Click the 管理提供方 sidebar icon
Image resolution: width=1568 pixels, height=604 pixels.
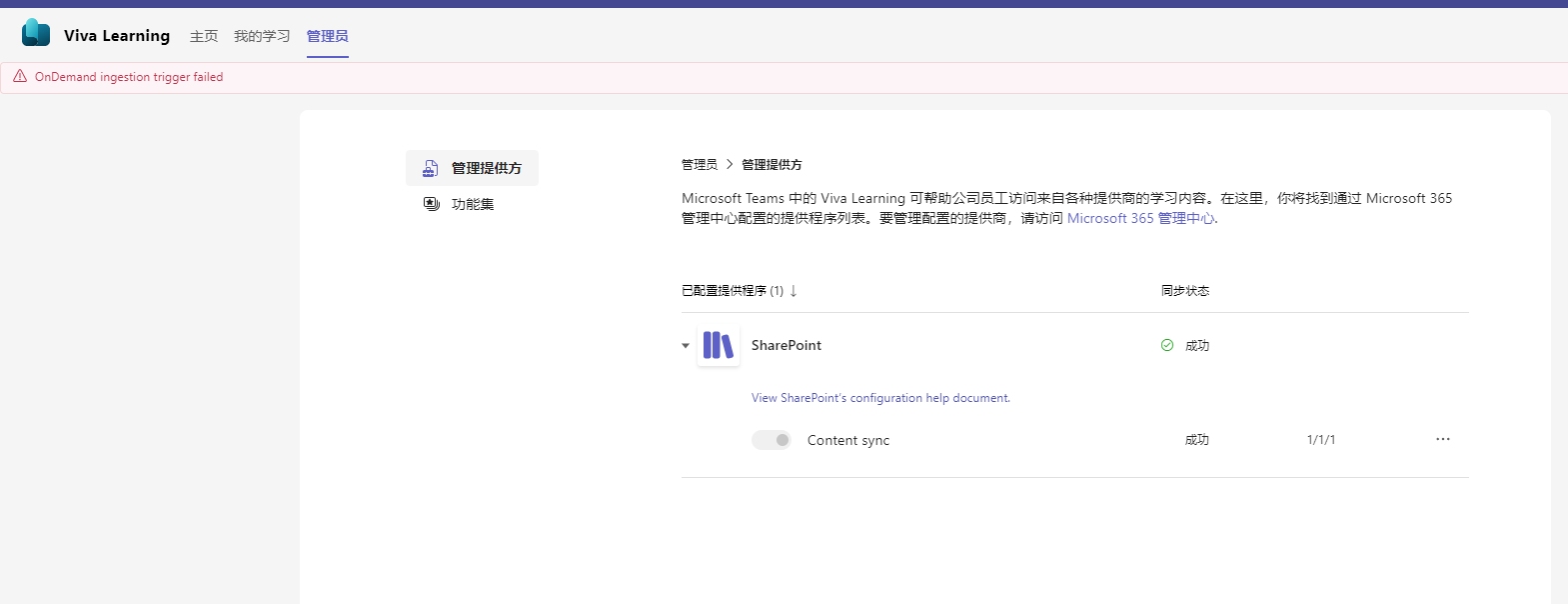[431, 168]
